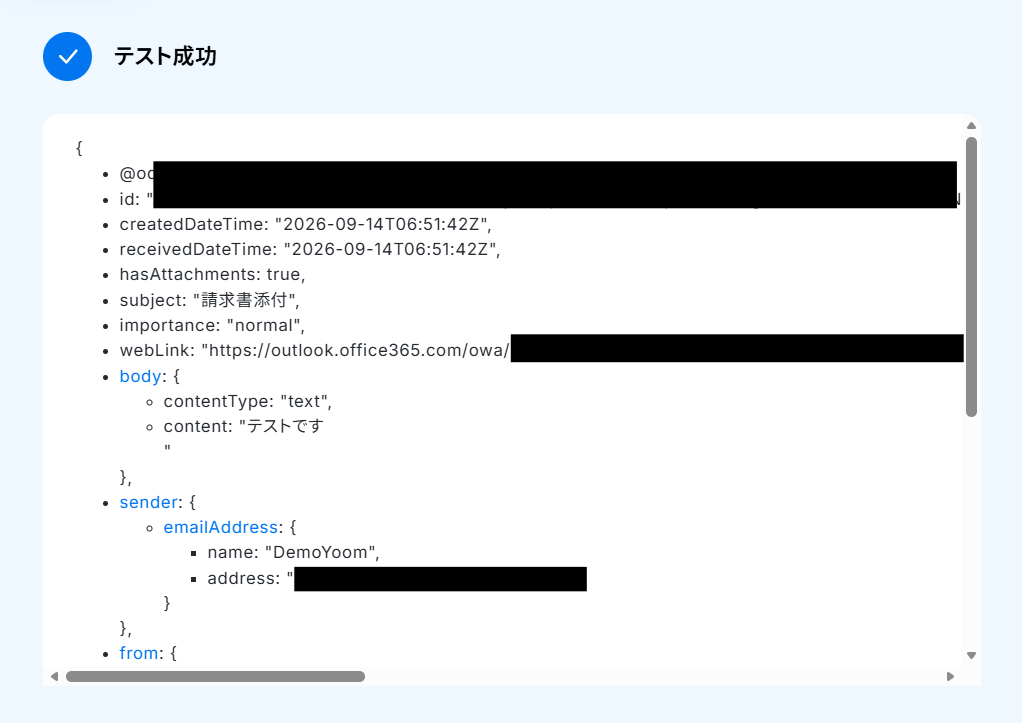Click the テスト成功 heading text

point(165,57)
